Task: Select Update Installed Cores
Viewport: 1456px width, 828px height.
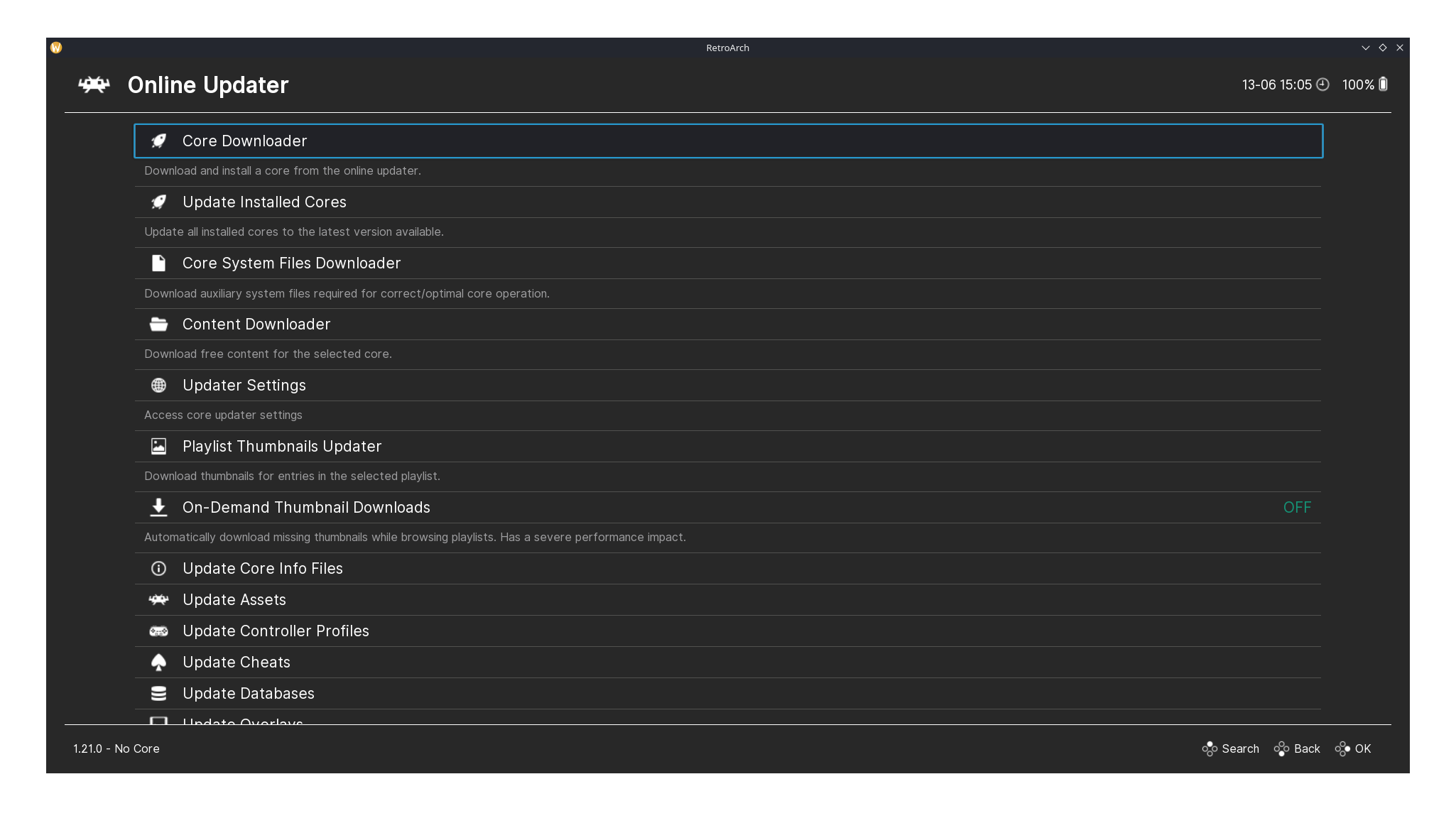Action: pos(264,202)
